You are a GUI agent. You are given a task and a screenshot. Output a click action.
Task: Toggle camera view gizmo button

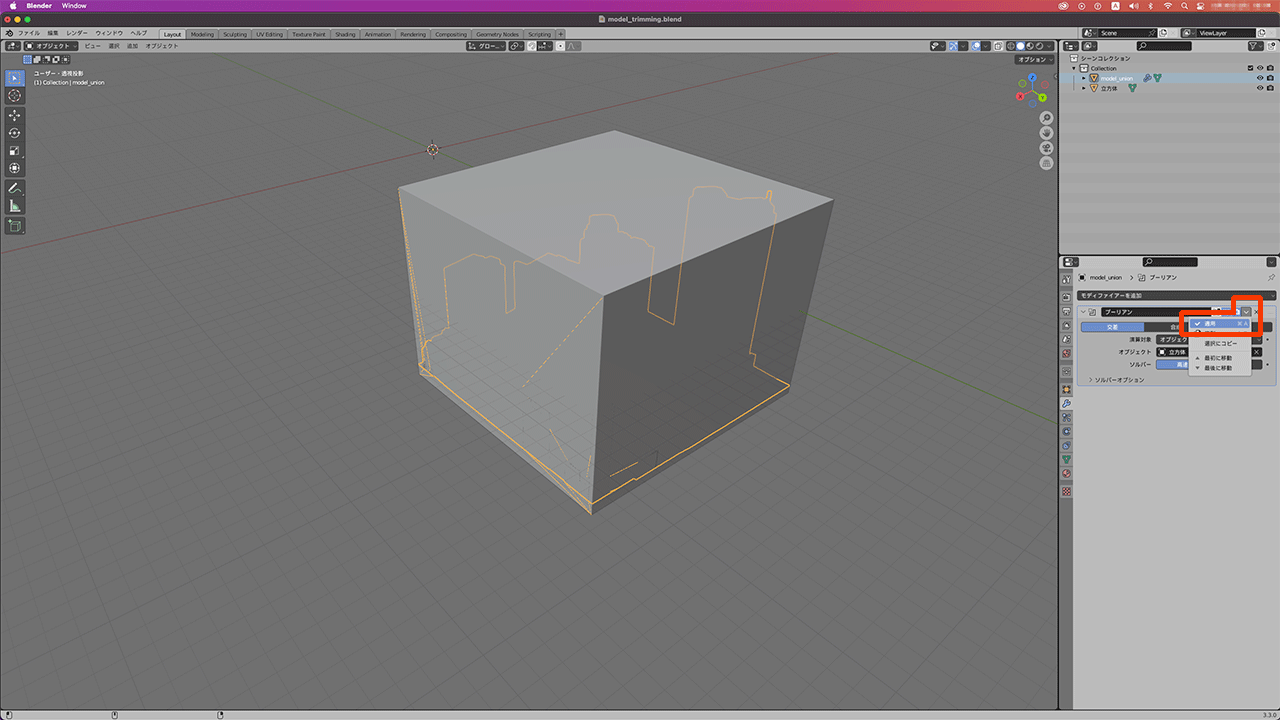click(x=1046, y=148)
